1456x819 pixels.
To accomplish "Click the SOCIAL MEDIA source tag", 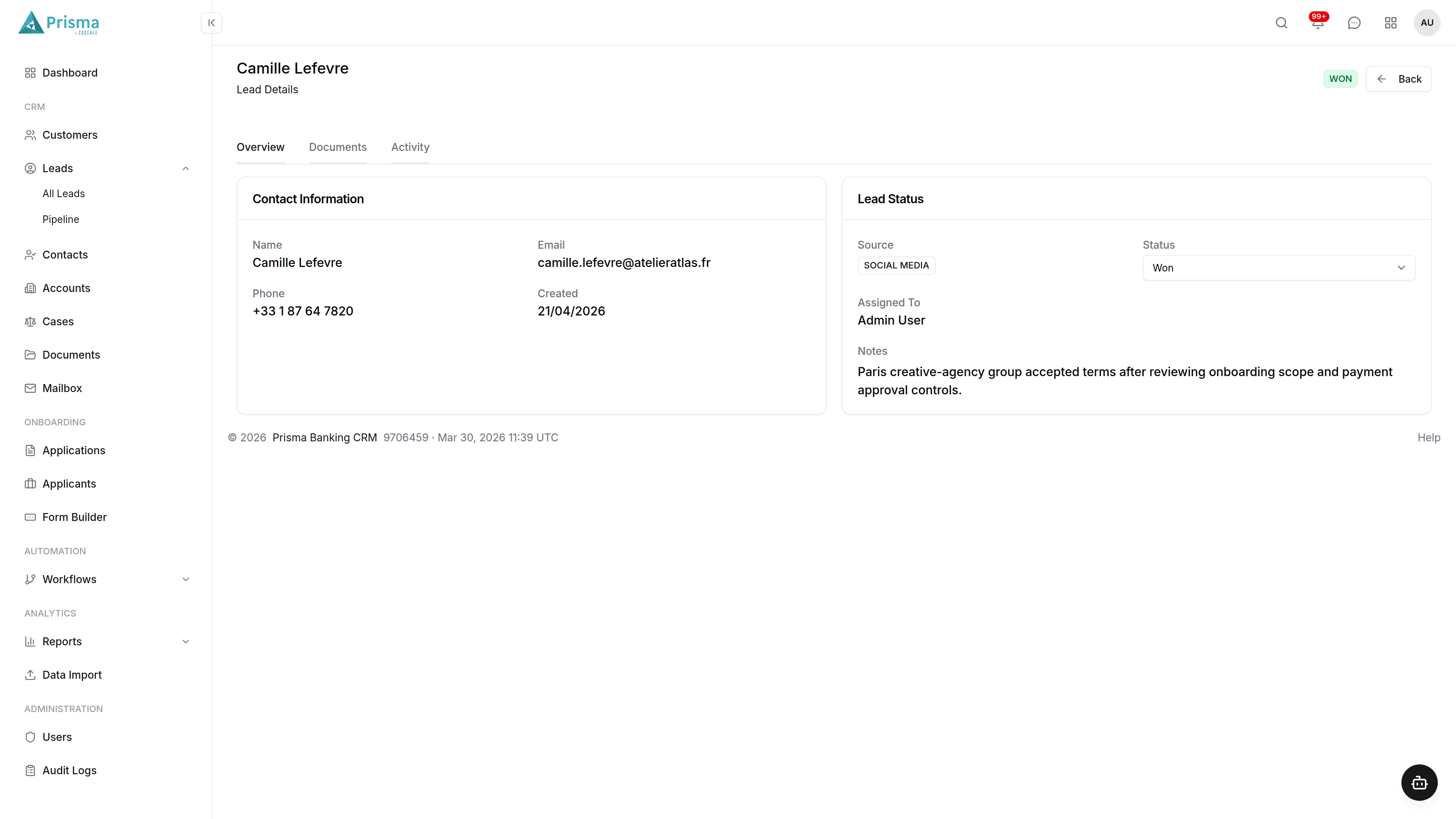I will 896,266.
